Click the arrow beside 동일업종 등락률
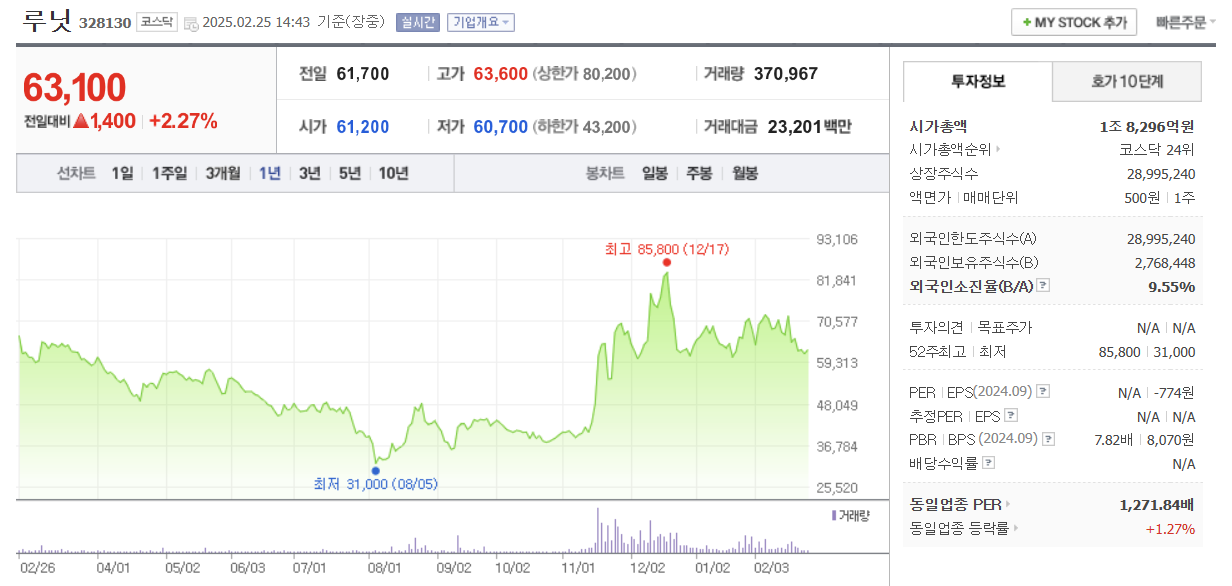 coord(1015,528)
